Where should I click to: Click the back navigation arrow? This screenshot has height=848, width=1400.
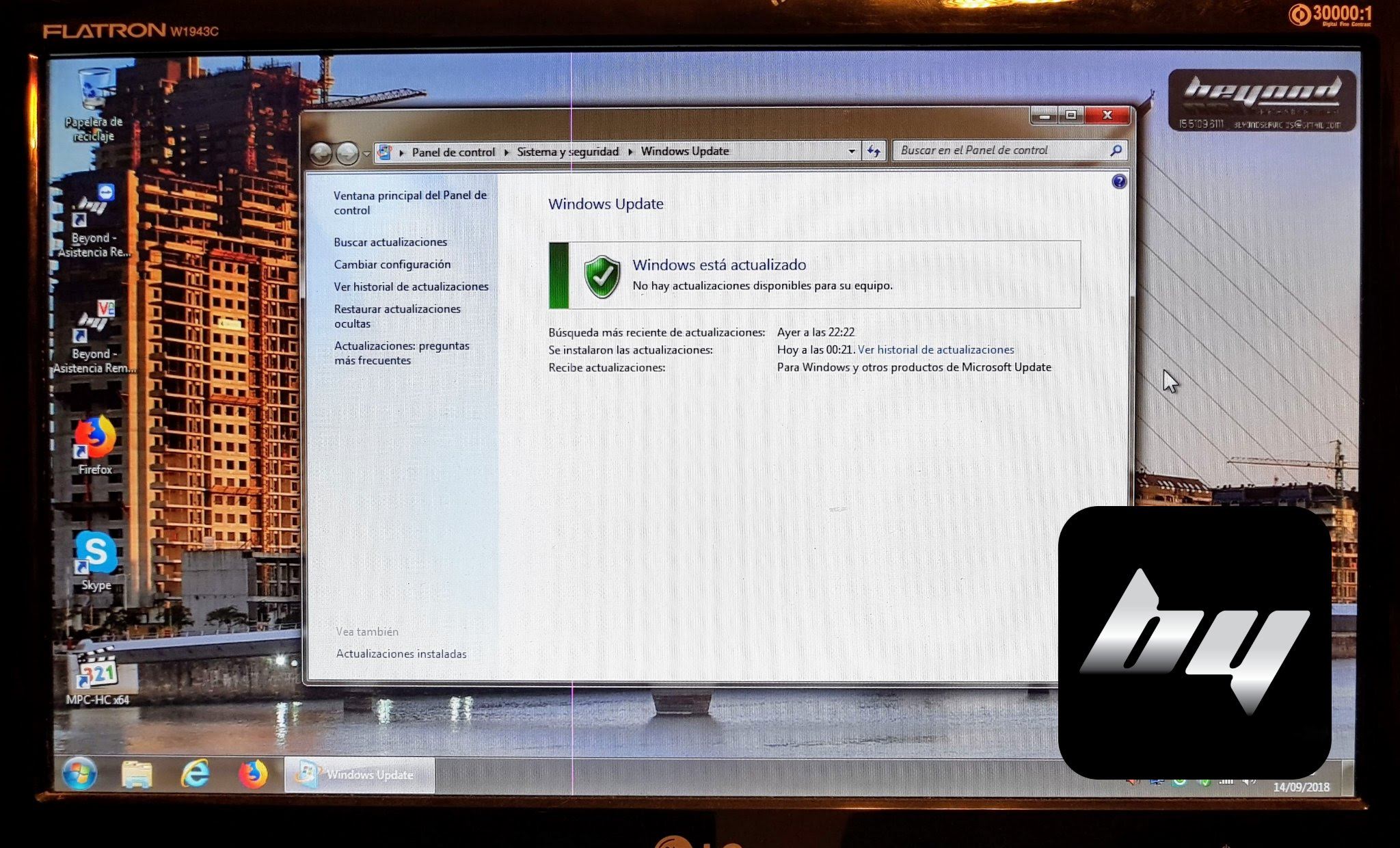click(x=321, y=153)
